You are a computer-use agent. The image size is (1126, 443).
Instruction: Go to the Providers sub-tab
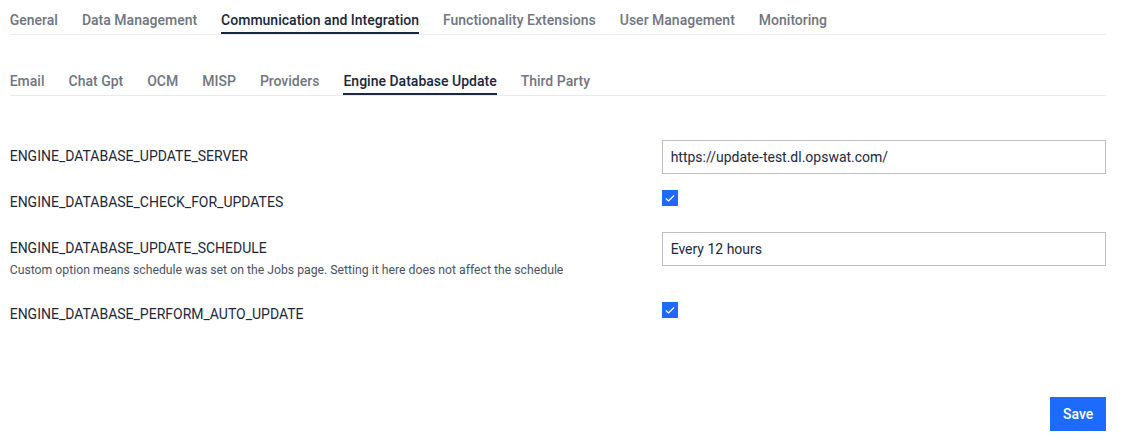click(289, 81)
